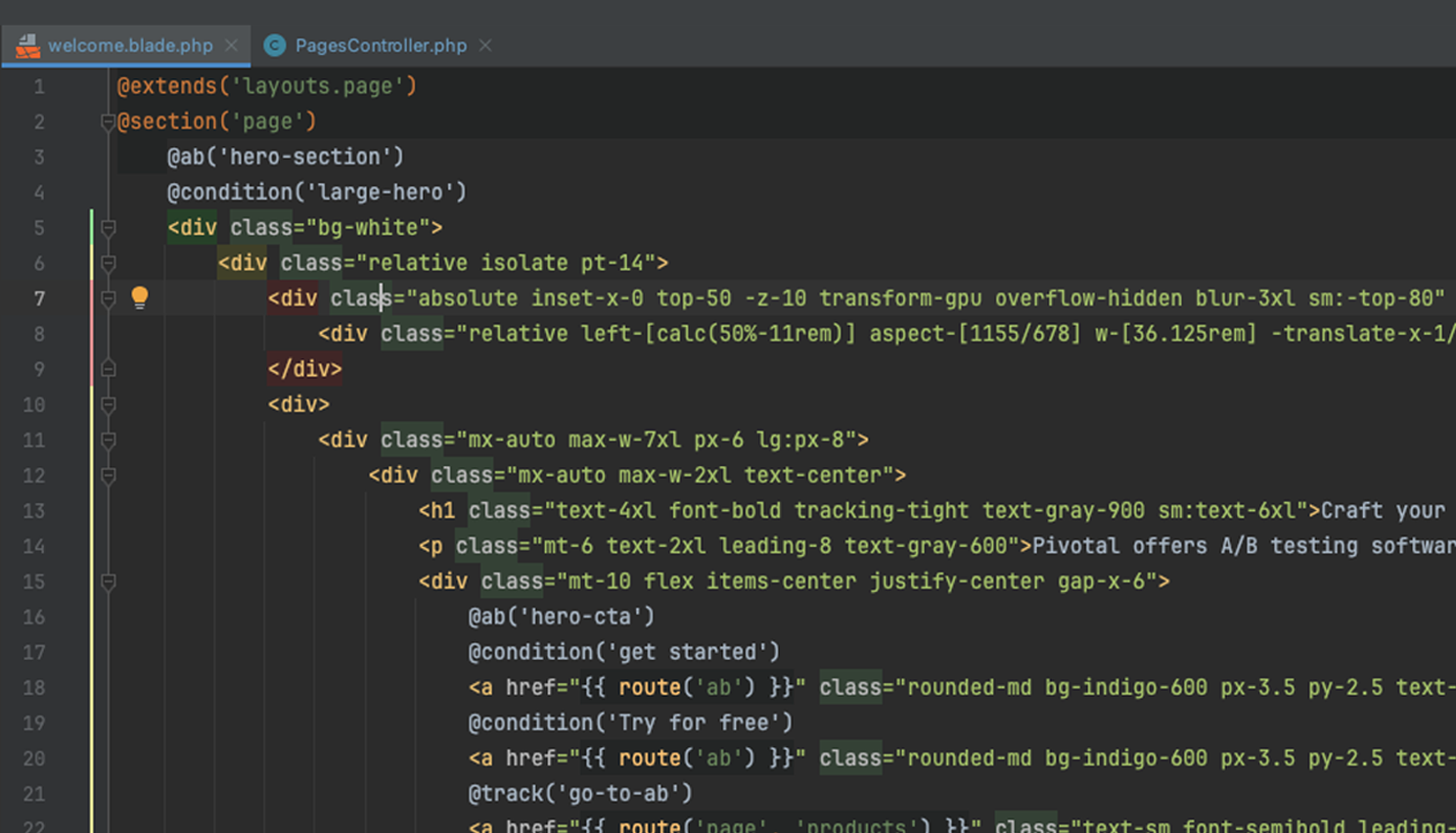Collapse the text-center div fold on line 12
This screenshot has width=1456, height=833.
[x=109, y=476]
